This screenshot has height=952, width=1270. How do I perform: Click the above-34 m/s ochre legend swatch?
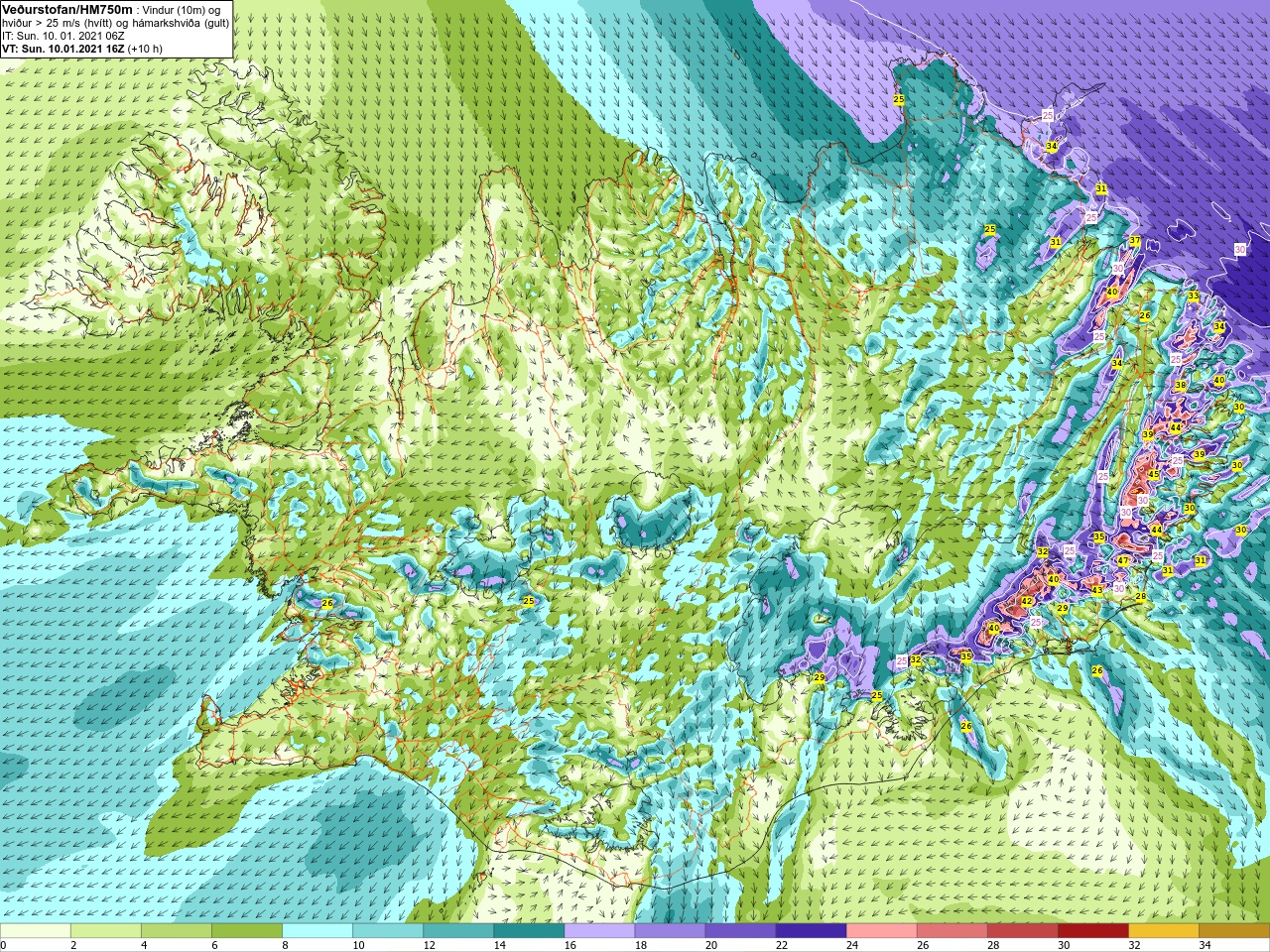[x=1233, y=931]
